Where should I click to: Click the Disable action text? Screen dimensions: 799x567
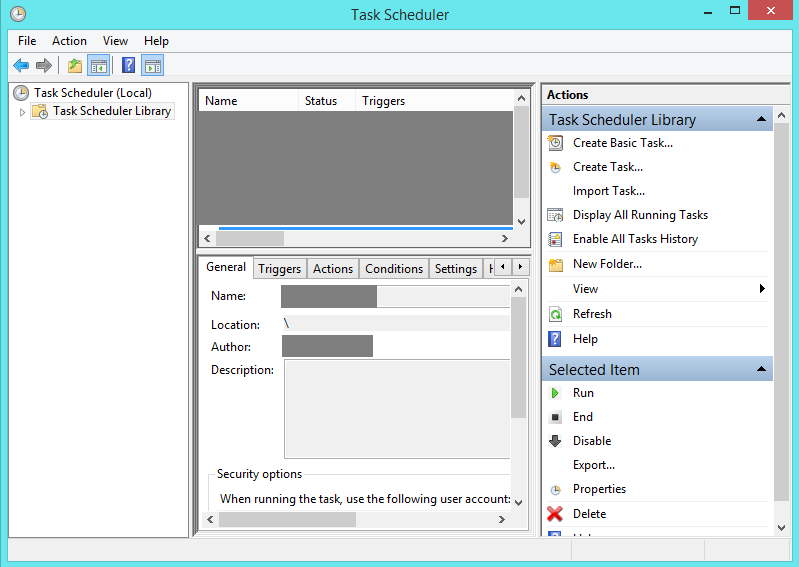tap(592, 441)
